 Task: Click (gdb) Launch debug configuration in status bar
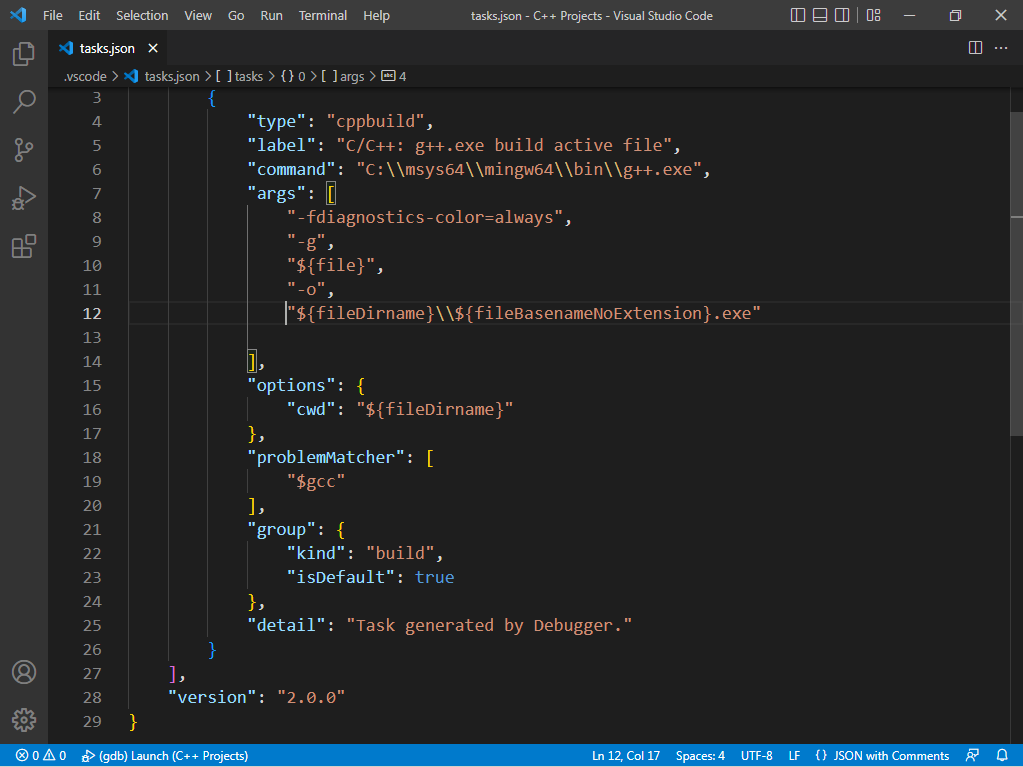pos(164,755)
